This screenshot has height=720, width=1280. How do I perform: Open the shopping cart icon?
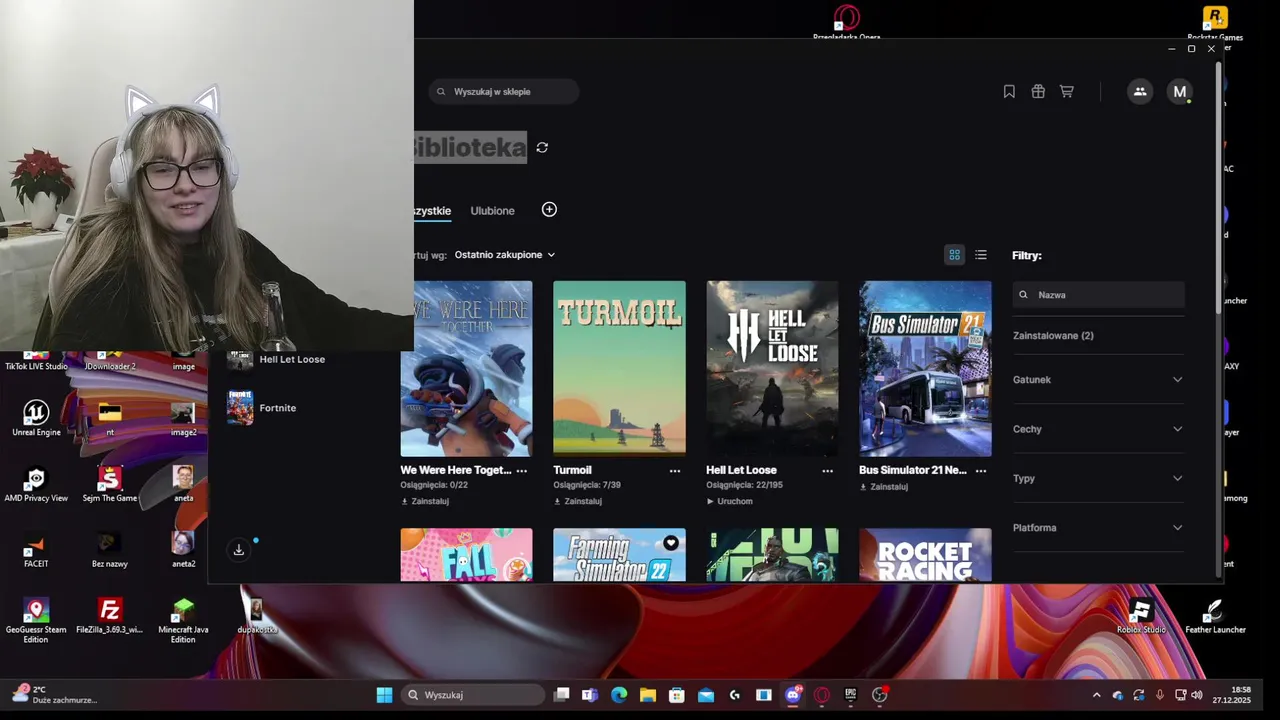tap(1067, 91)
